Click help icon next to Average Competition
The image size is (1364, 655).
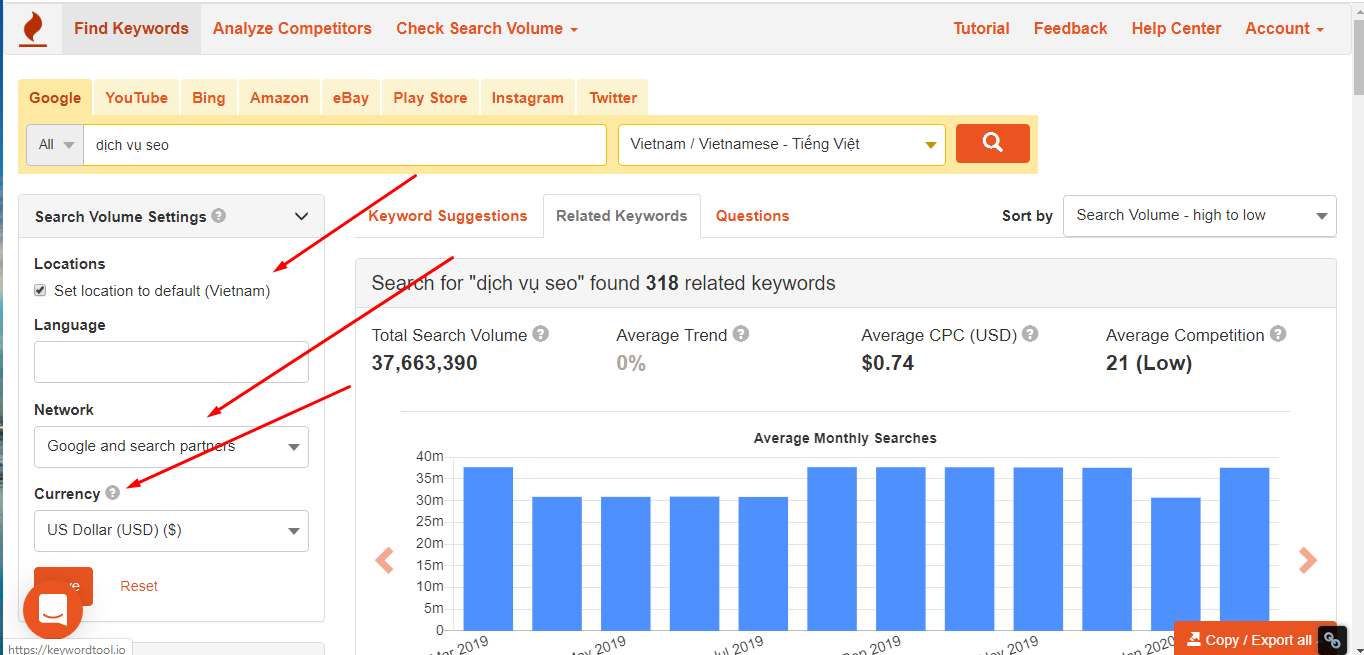tap(1278, 335)
